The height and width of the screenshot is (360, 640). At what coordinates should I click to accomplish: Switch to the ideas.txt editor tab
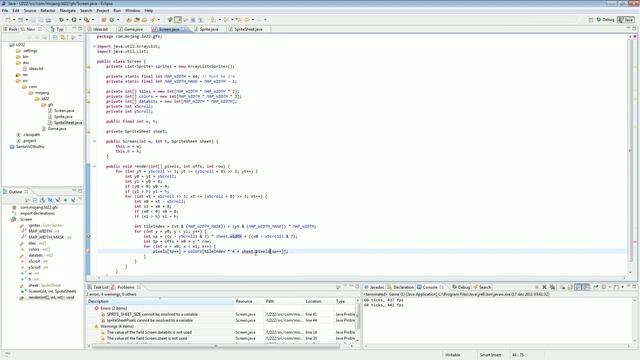(x=98, y=29)
